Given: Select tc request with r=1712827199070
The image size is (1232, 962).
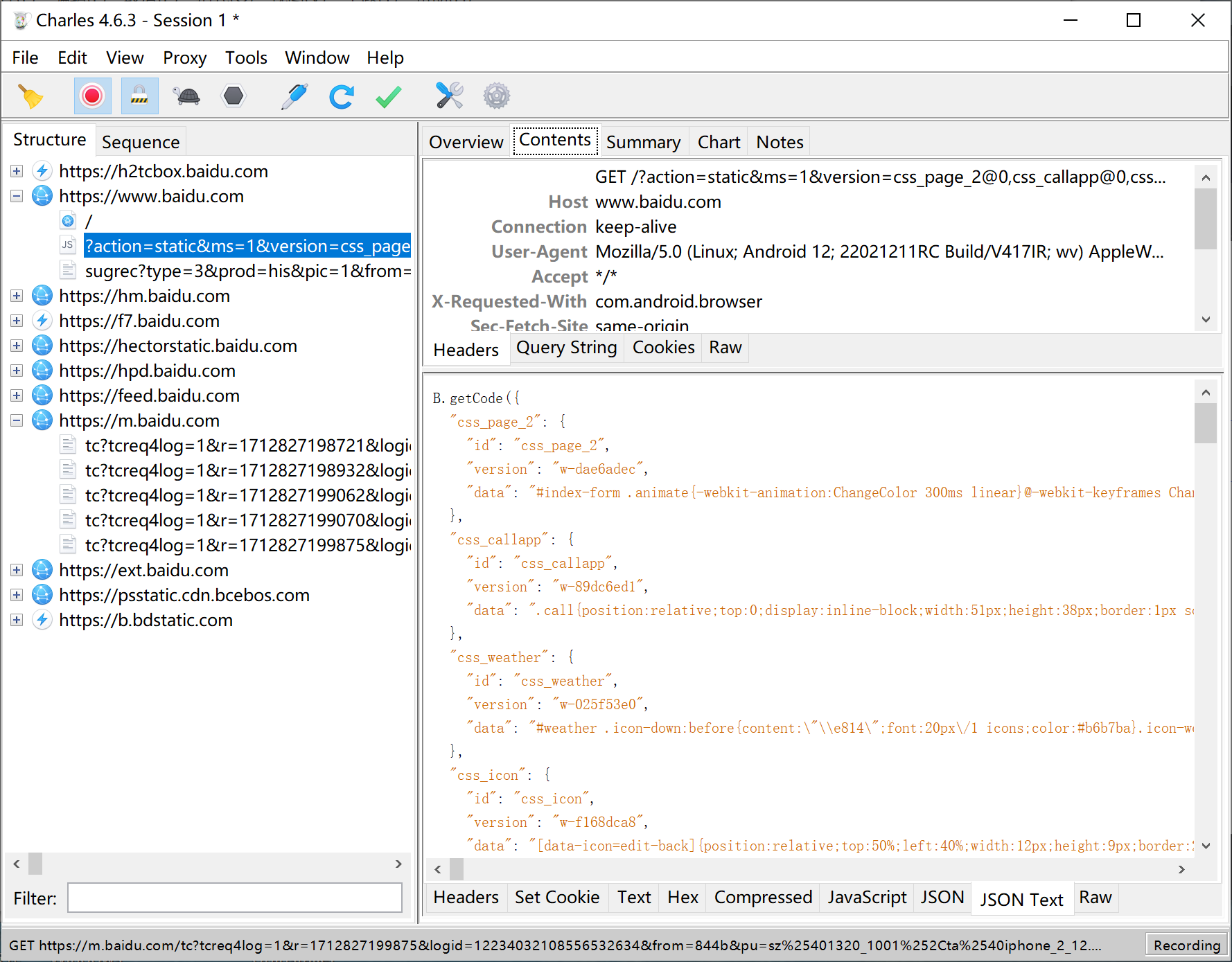Looking at the screenshot, I should (x=248, y=520).
